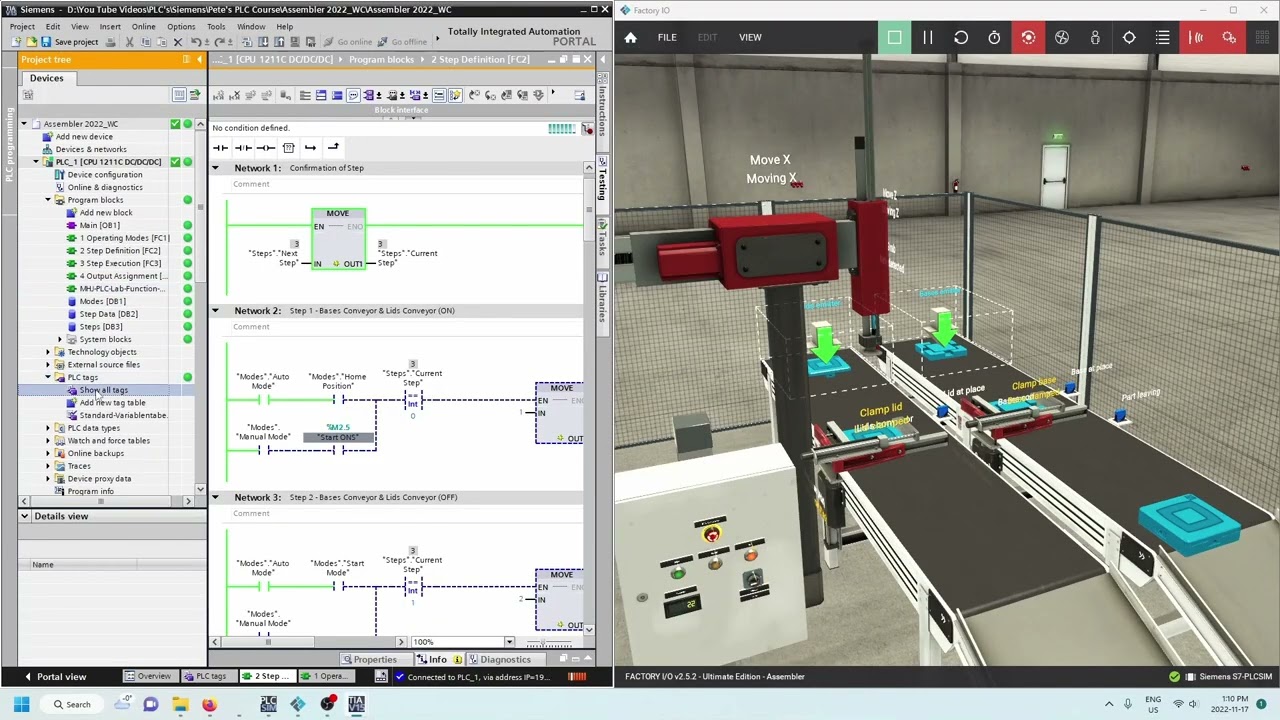Expand the System blocks folder
Screen dimensions: 1280x720
59,339
